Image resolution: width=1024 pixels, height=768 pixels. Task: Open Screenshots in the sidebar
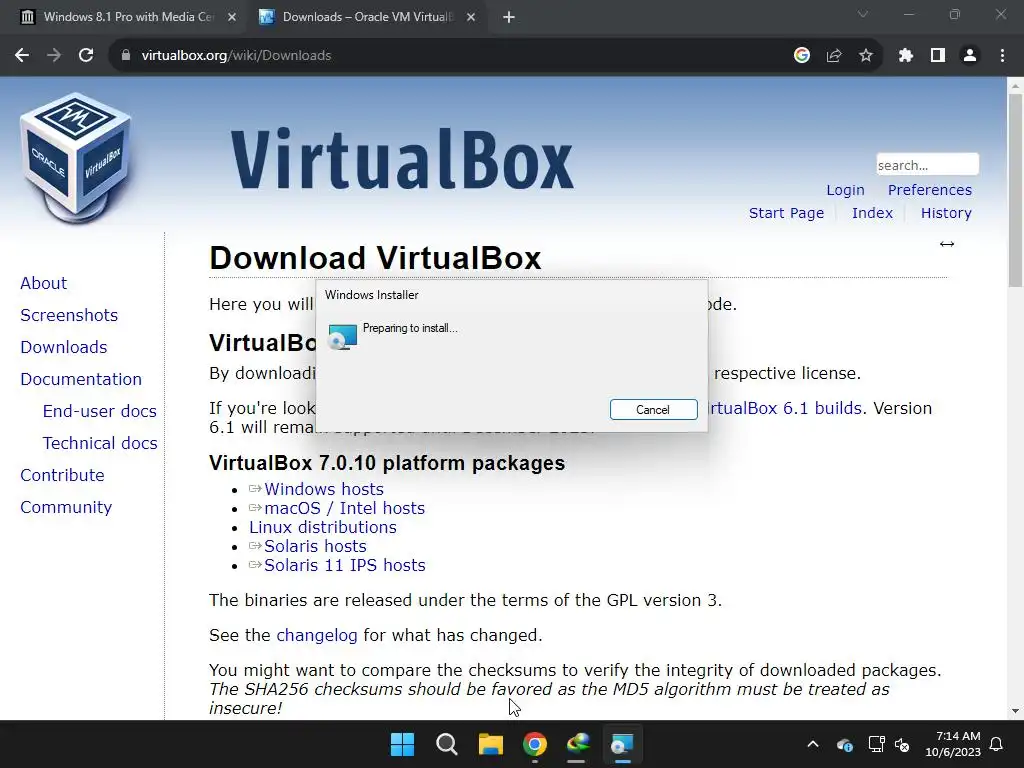[69, 315]
